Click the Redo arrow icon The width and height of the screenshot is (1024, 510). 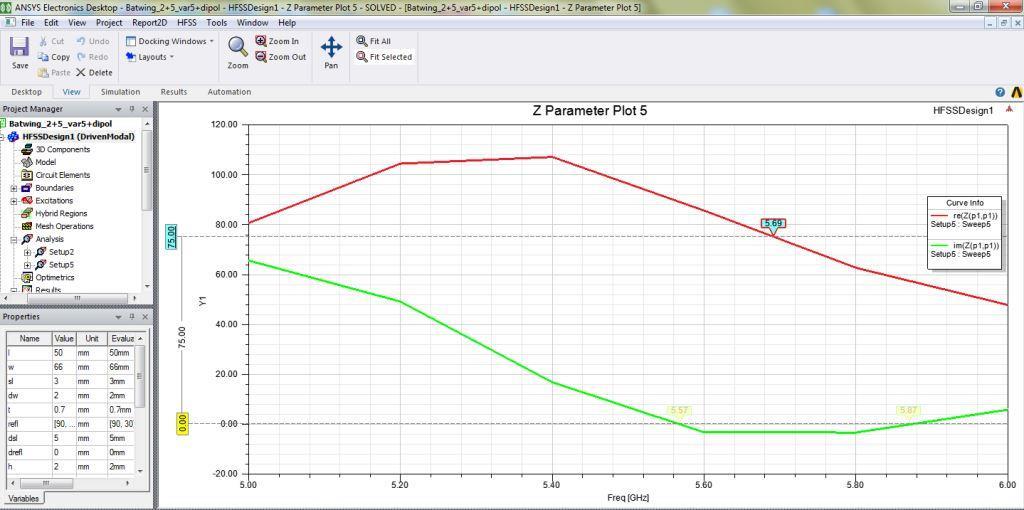81,57
